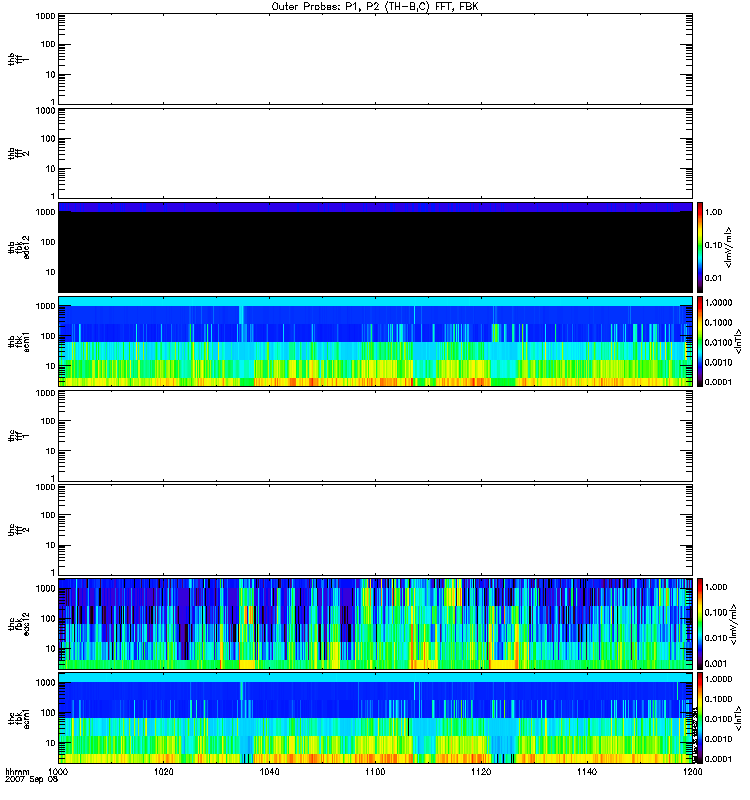The height and width of the screenshot is (800, 750).
Task: Click the '0.010' value on the thc edc12 color scale
Action: pyautogui.click(x=716, y=638)
